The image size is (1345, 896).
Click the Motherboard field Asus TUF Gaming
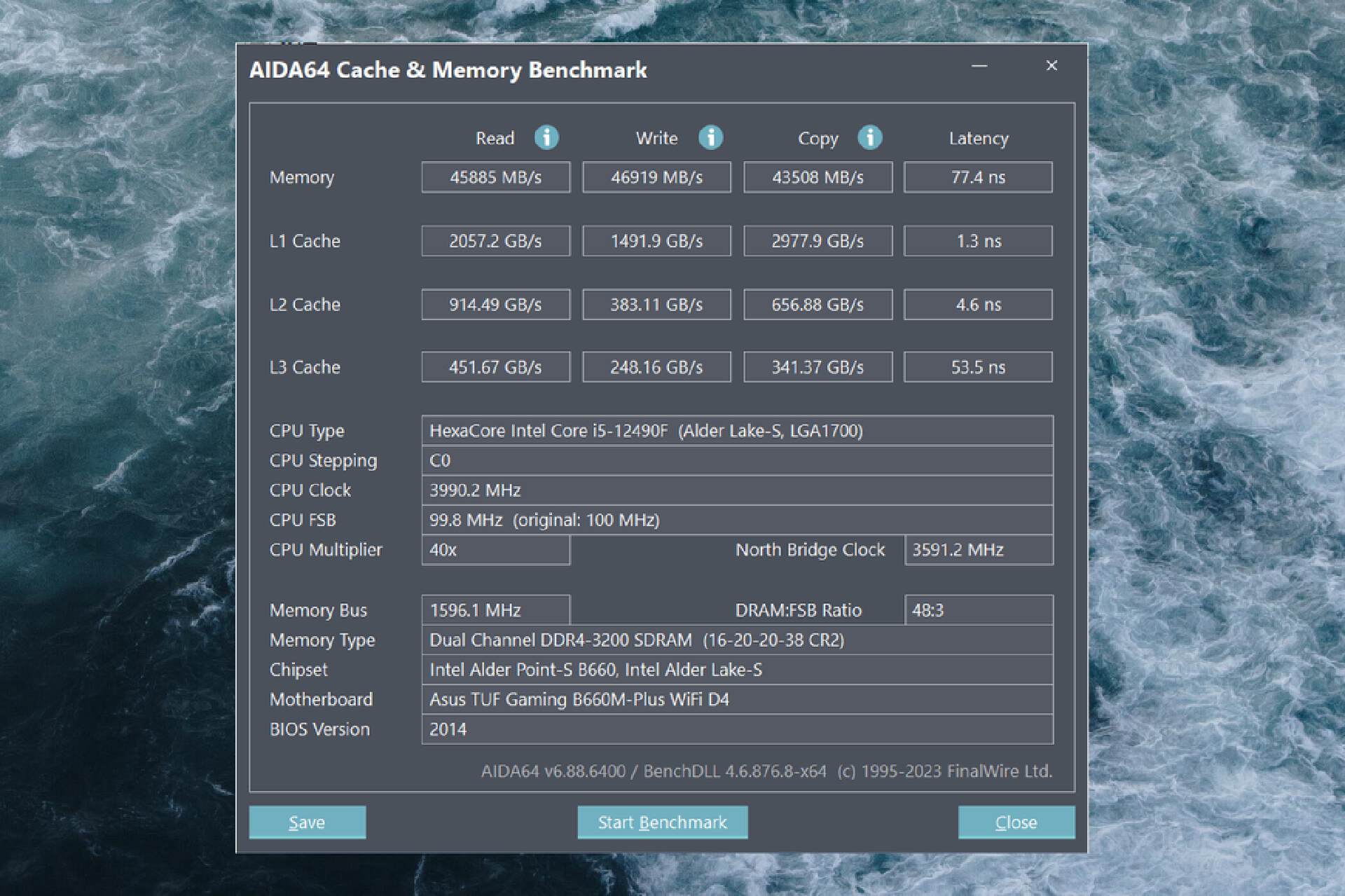[737, 699]
